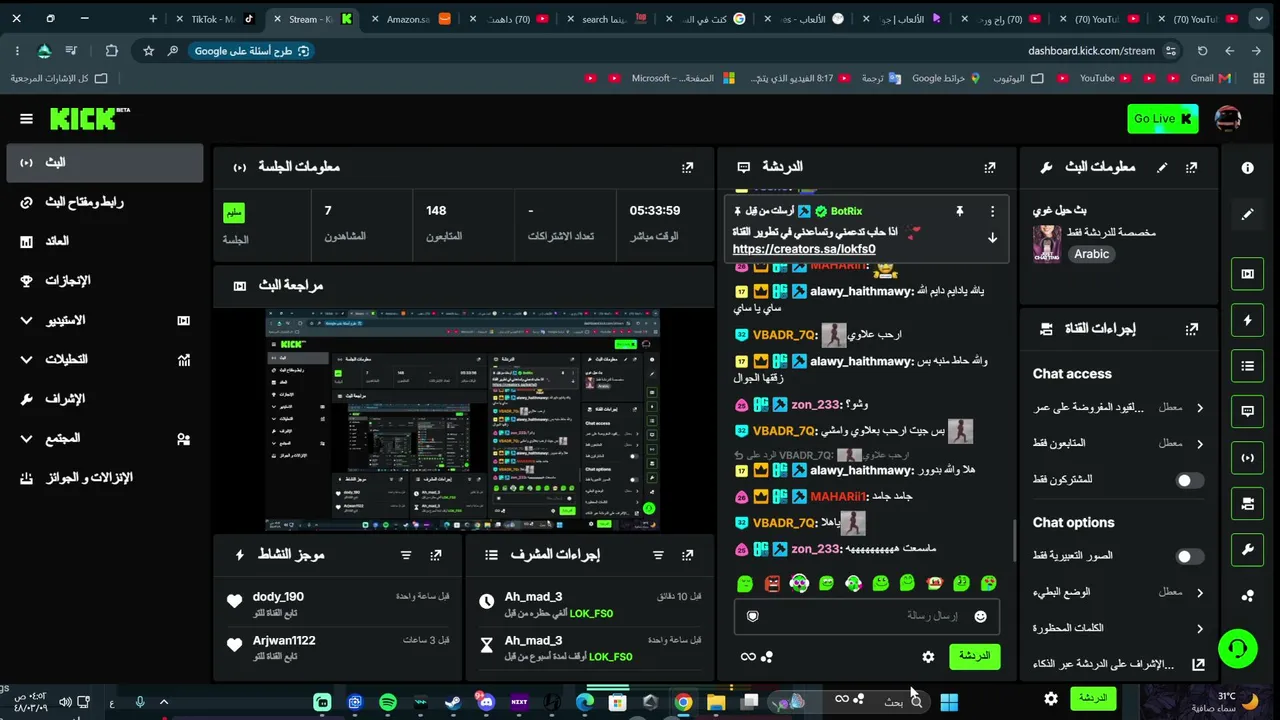
Task: Click the info icon in the right sidebar
Action: pyautogui.click(x=1247, y=168)
